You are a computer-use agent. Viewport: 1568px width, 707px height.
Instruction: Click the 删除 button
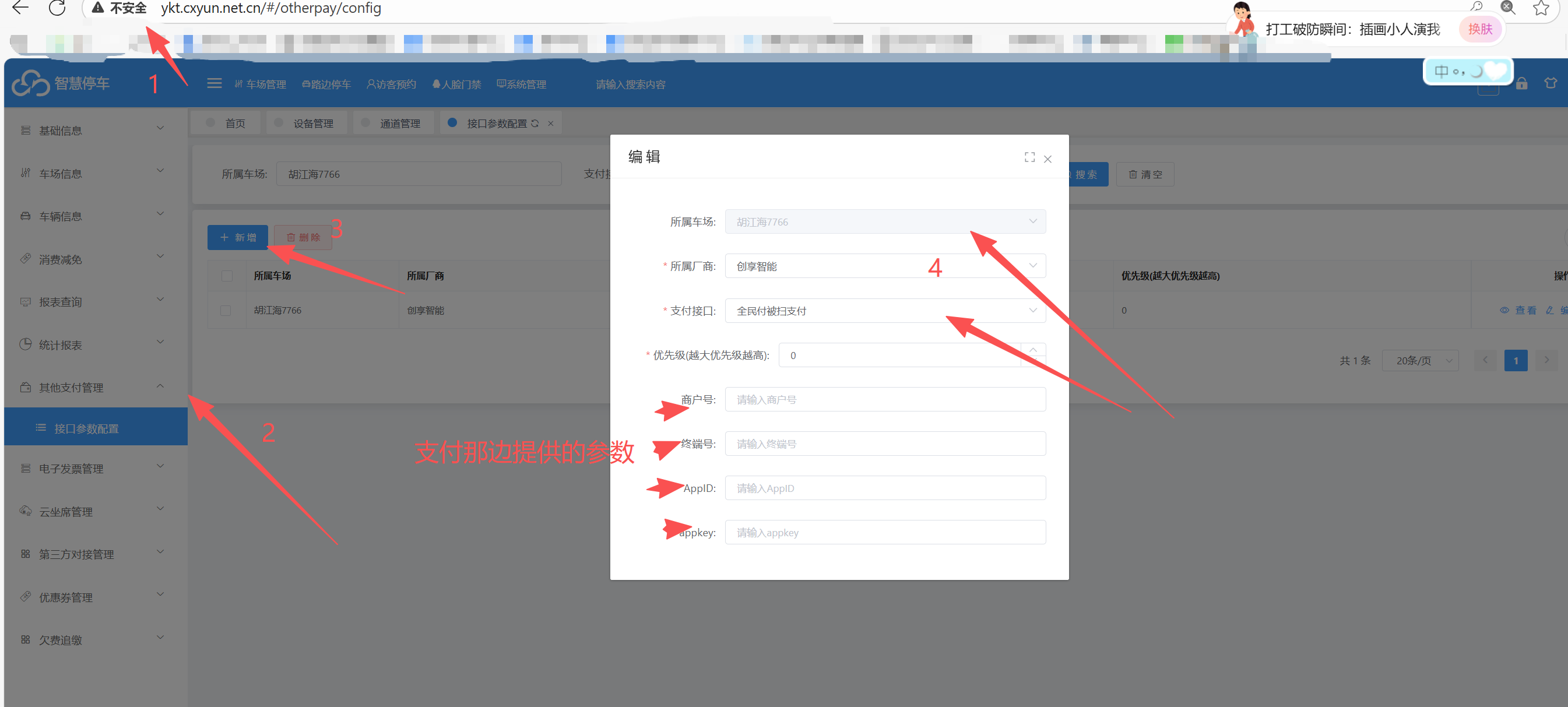(303, 237)
